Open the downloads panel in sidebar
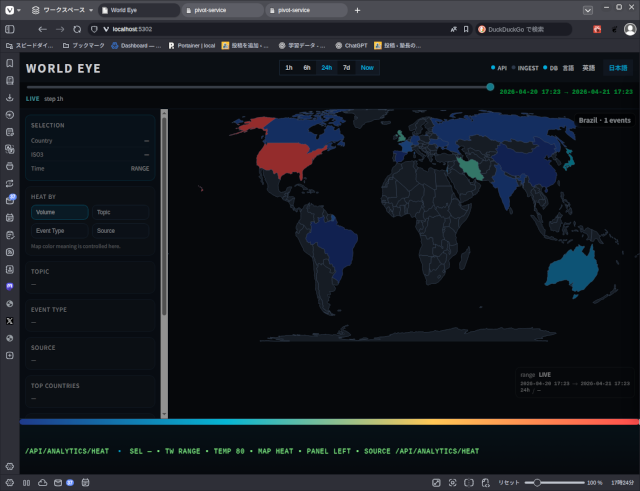 tap(9, 98)
